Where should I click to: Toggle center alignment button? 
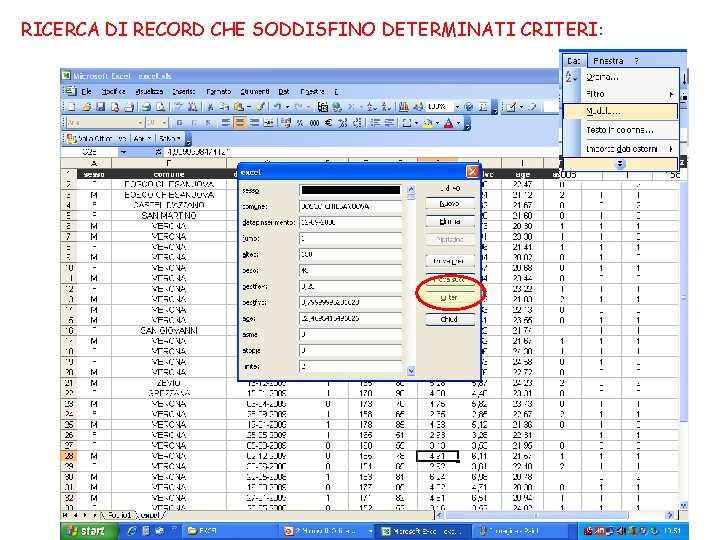click(x=240, y=123)
